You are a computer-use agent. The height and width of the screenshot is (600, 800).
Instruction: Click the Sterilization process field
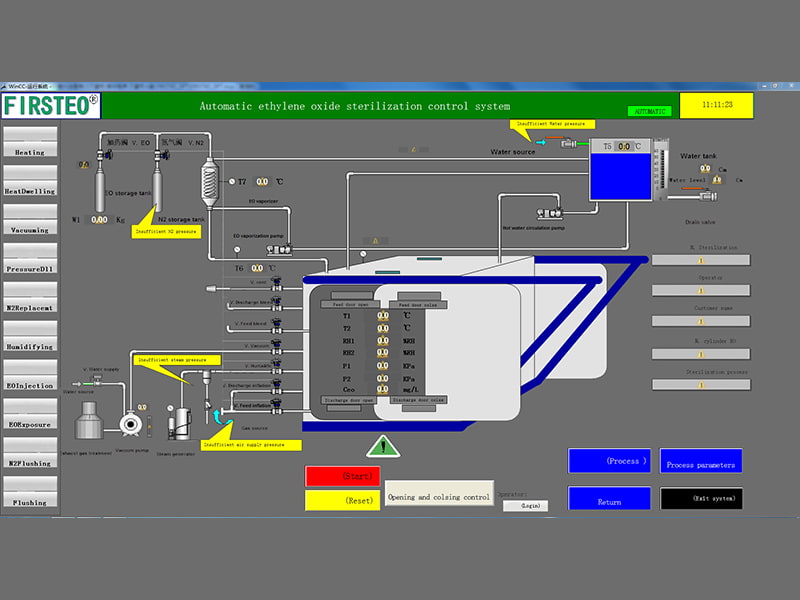pyautogui.click(x=701, y=385)
